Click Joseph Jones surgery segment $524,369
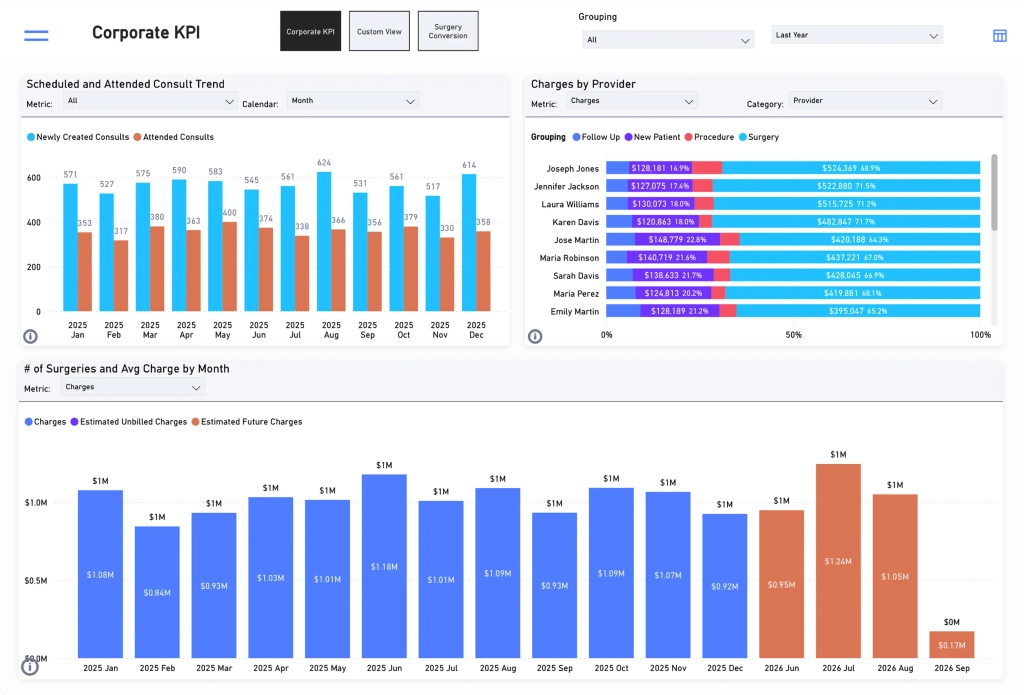This screenshot has height=695, width=1024. point(851,168)
